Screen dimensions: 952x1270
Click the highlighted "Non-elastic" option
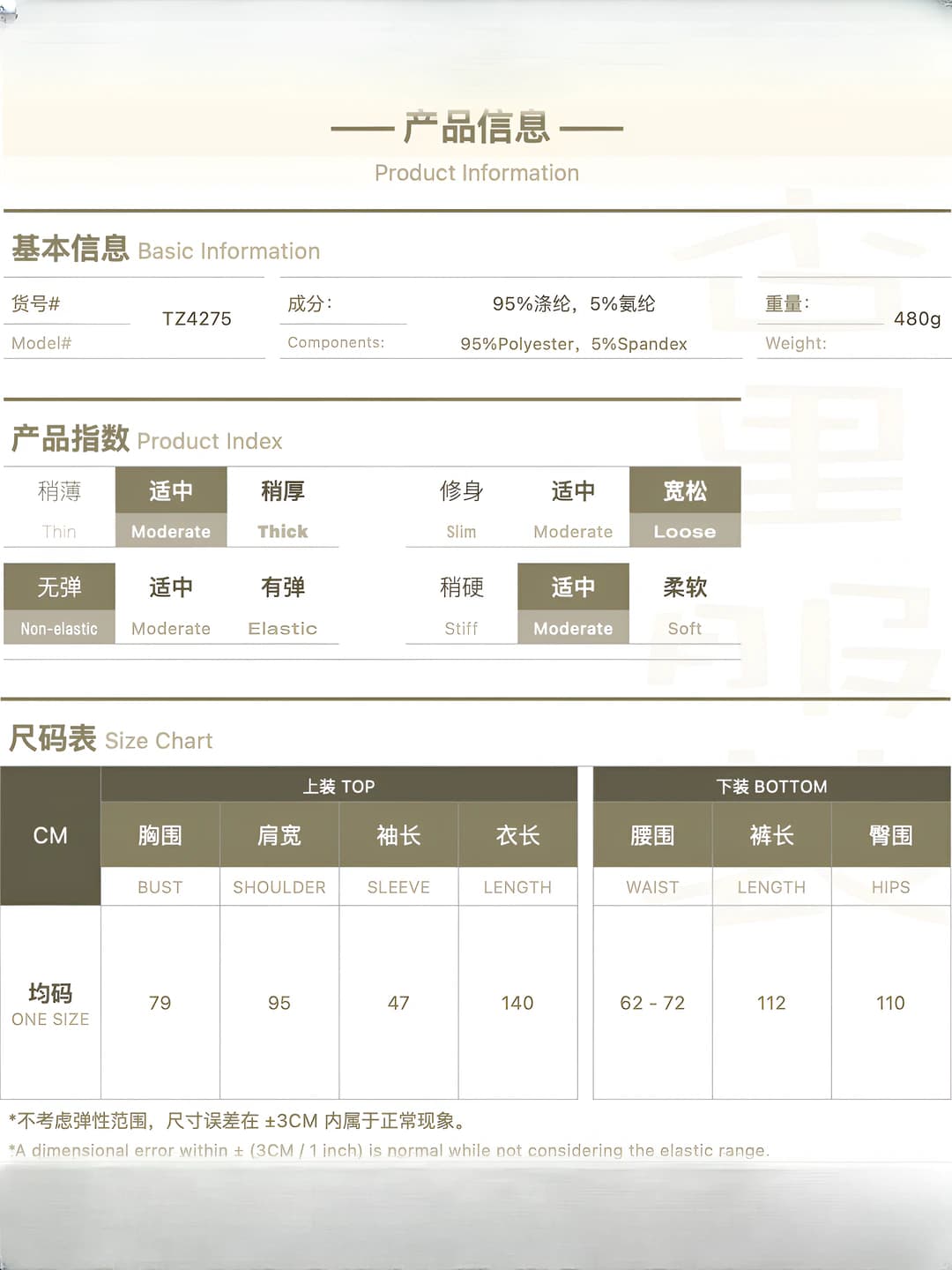point(59,629)
